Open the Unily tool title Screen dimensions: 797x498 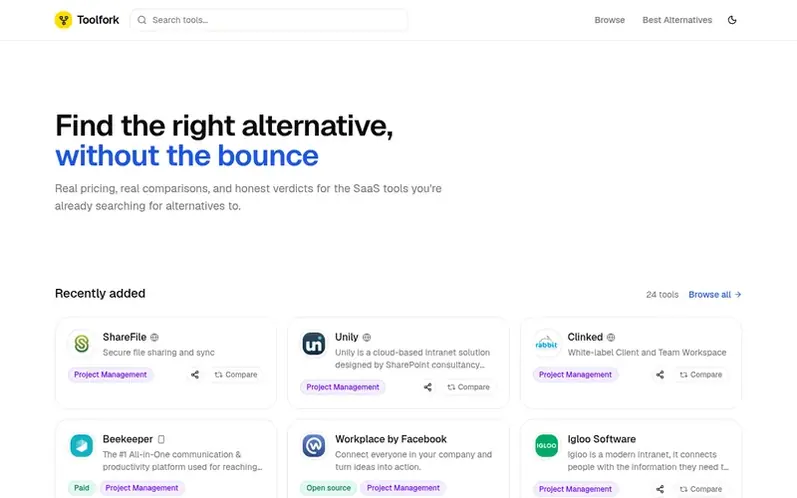(347, 337)
